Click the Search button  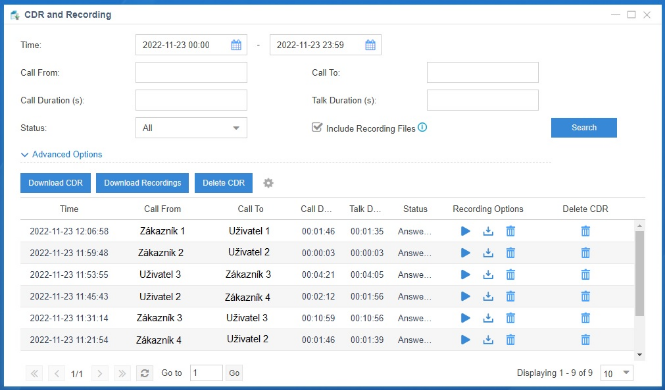(x=584, y=128)
